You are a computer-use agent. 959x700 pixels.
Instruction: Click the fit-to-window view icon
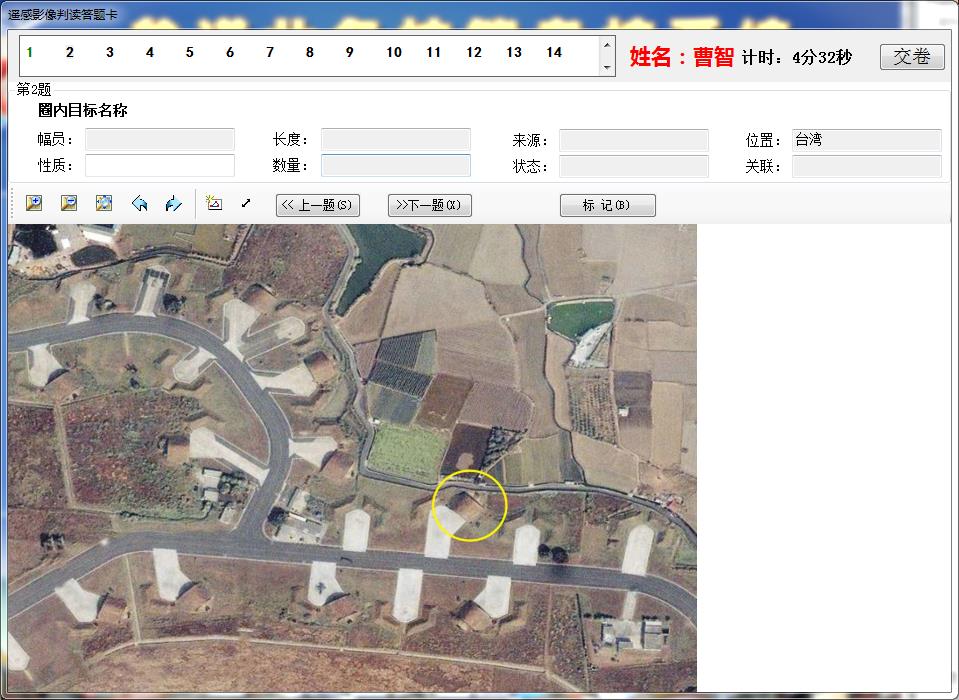(104, 204)
